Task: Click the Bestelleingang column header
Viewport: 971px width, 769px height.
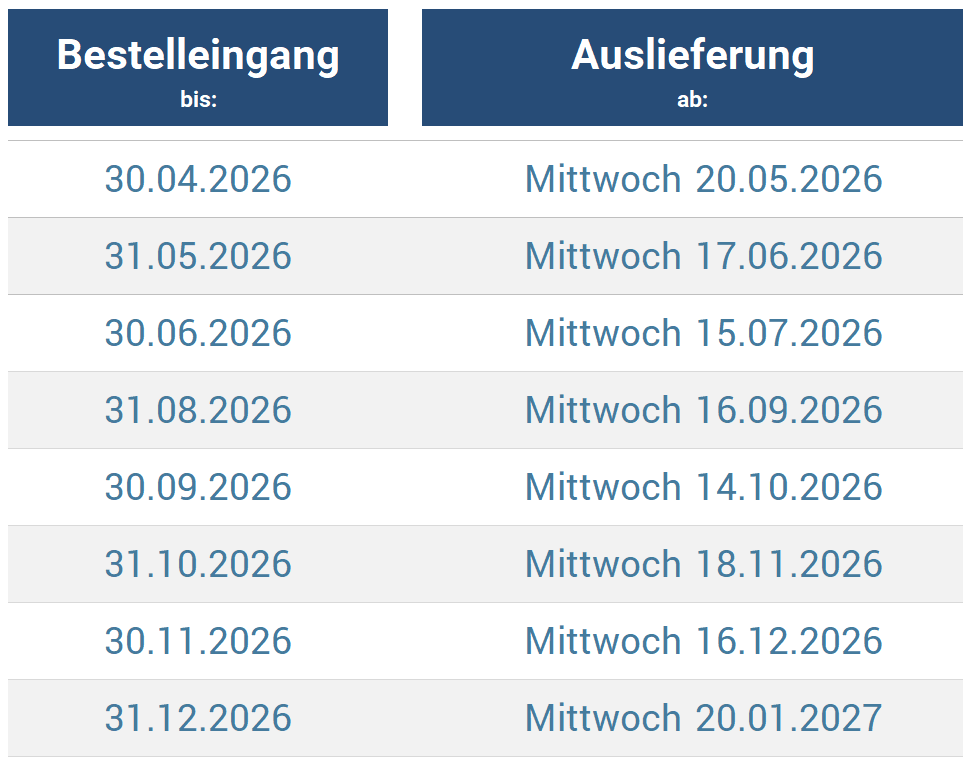Action: (x=198, y=55)
